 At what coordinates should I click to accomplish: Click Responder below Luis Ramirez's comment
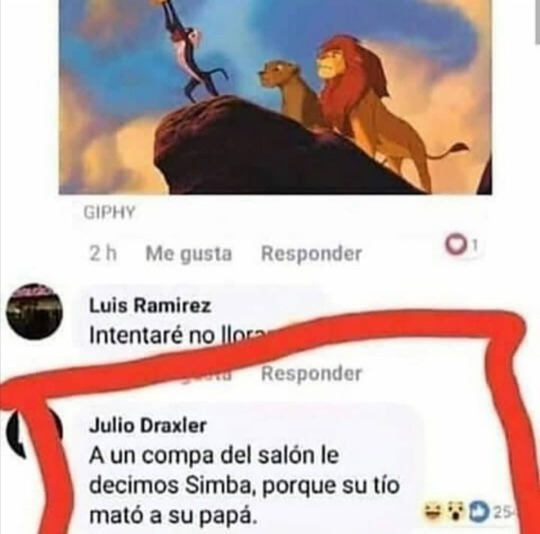pyautogui.click(x=312, y=374)
